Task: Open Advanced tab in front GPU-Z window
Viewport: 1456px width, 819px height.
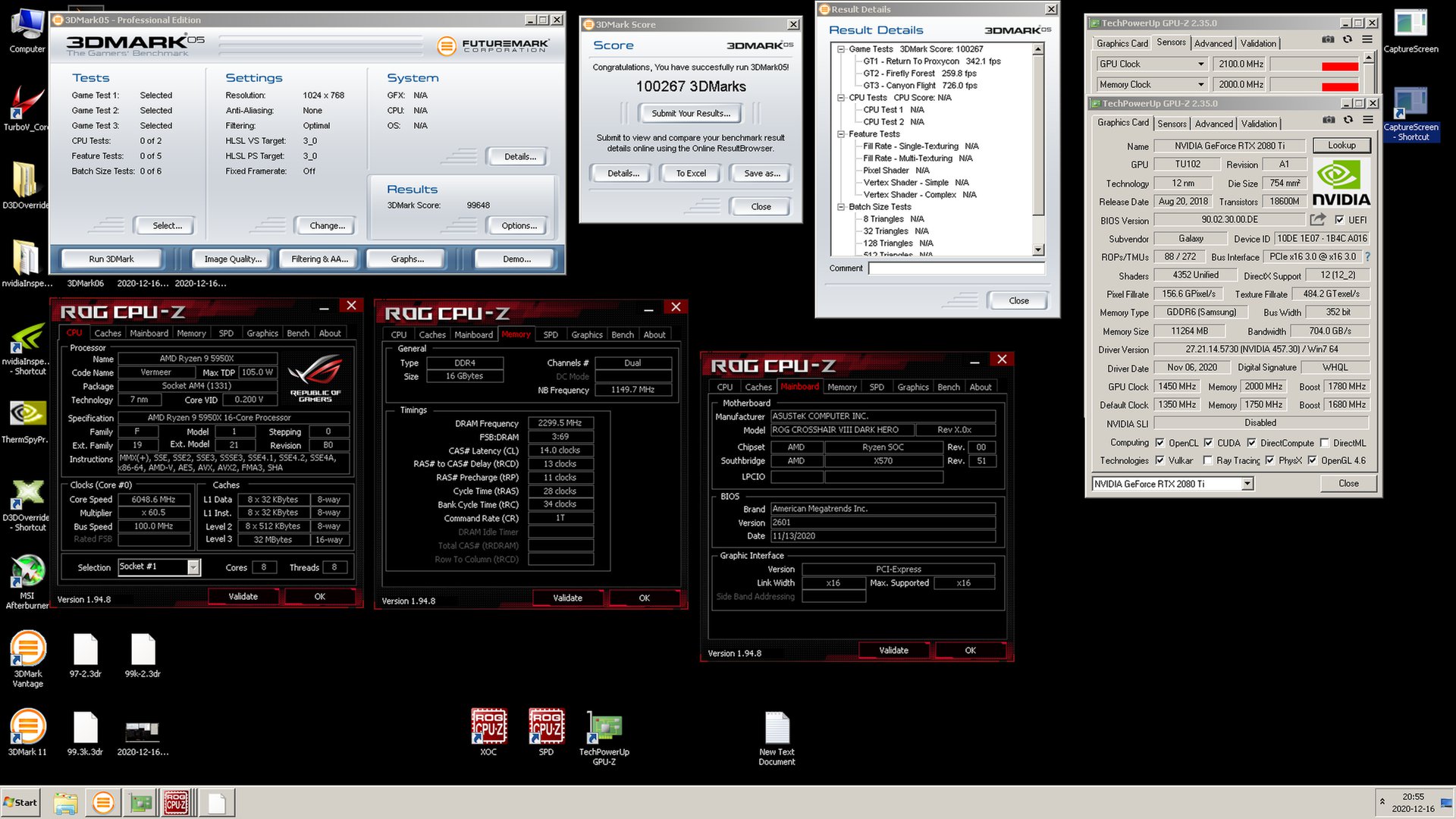Action: [1213, 124]
